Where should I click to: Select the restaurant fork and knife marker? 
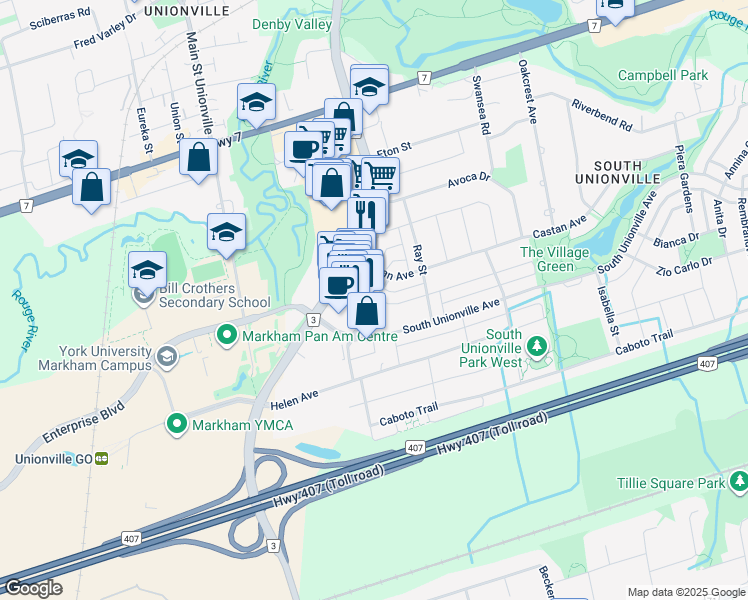pos(366,214)
